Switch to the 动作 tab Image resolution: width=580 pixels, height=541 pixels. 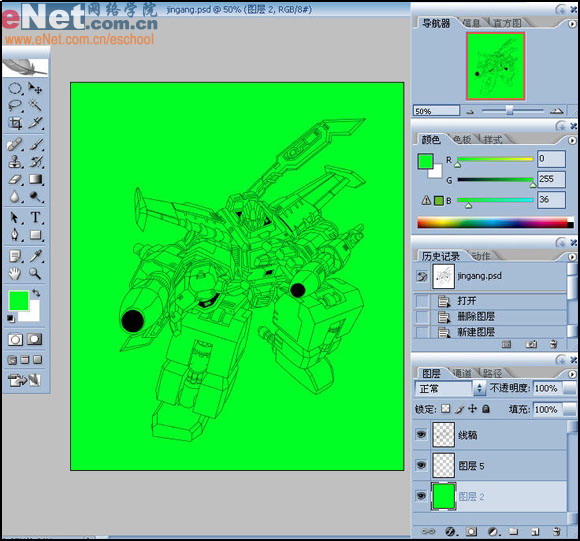point(481,256)
